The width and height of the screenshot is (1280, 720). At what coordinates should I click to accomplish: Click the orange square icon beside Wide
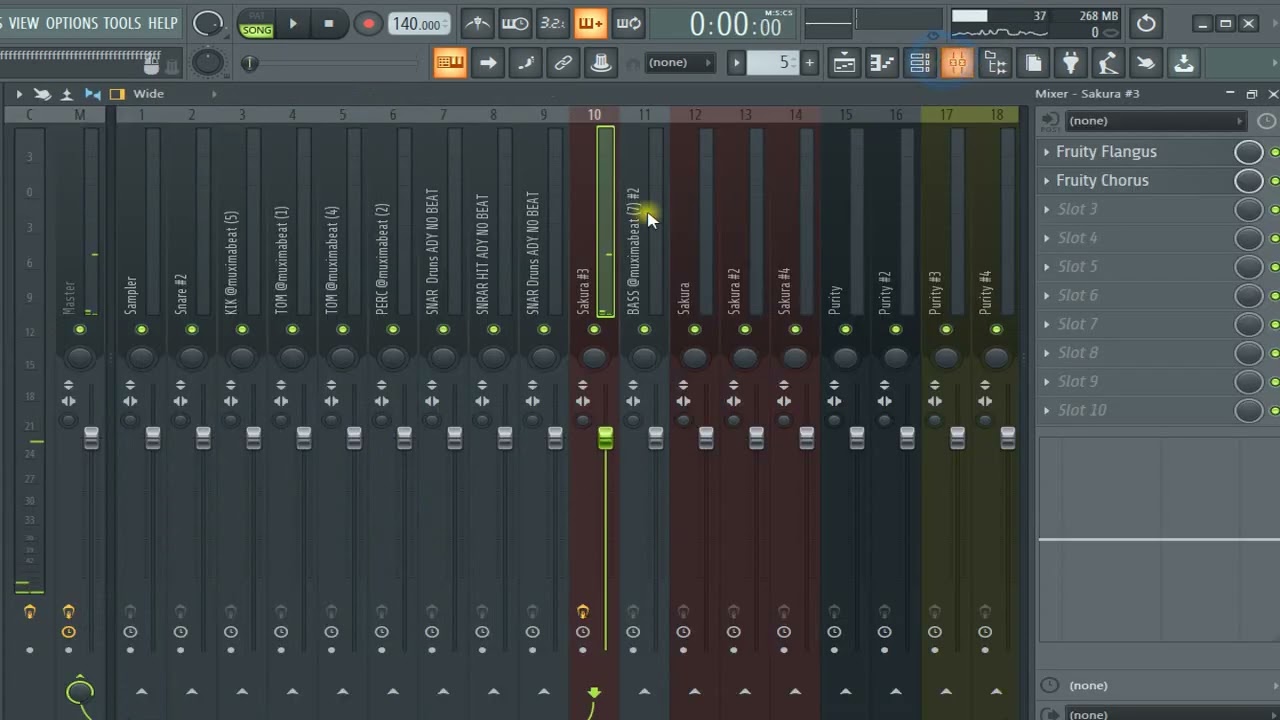117,94
